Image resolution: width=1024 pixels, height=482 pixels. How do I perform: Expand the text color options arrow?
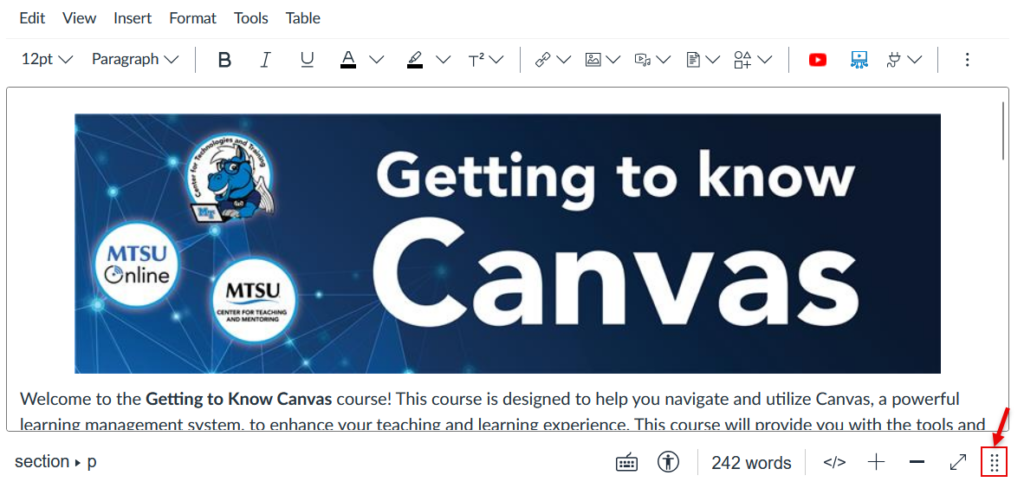pos(376,60)
